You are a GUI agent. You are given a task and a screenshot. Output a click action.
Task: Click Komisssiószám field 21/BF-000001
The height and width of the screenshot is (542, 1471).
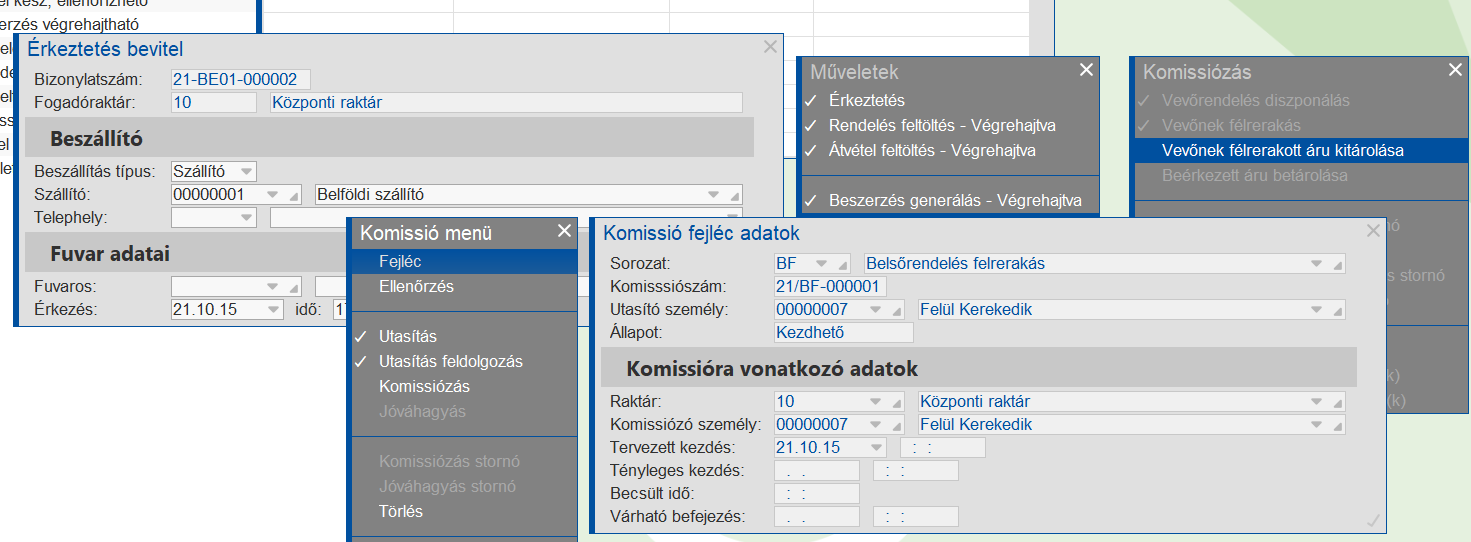(831, 287)
